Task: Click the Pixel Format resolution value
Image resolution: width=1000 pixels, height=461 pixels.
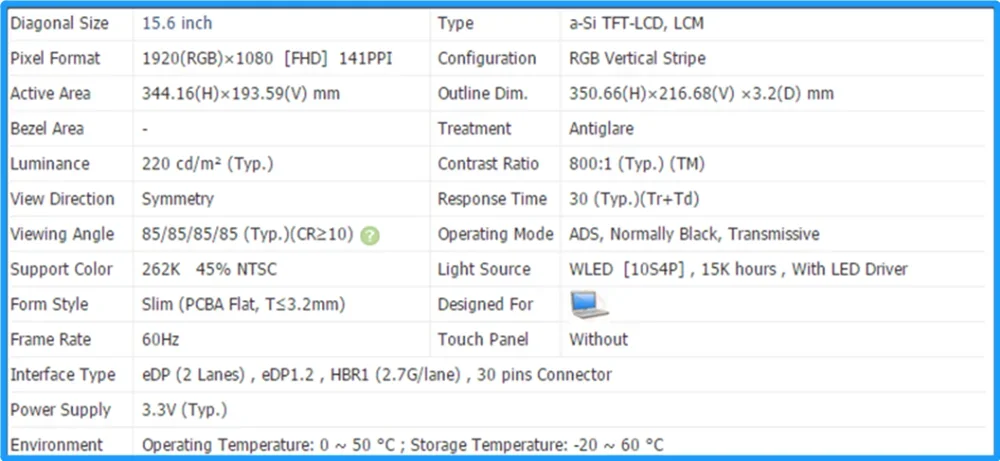Action: (x=267, y=58)
